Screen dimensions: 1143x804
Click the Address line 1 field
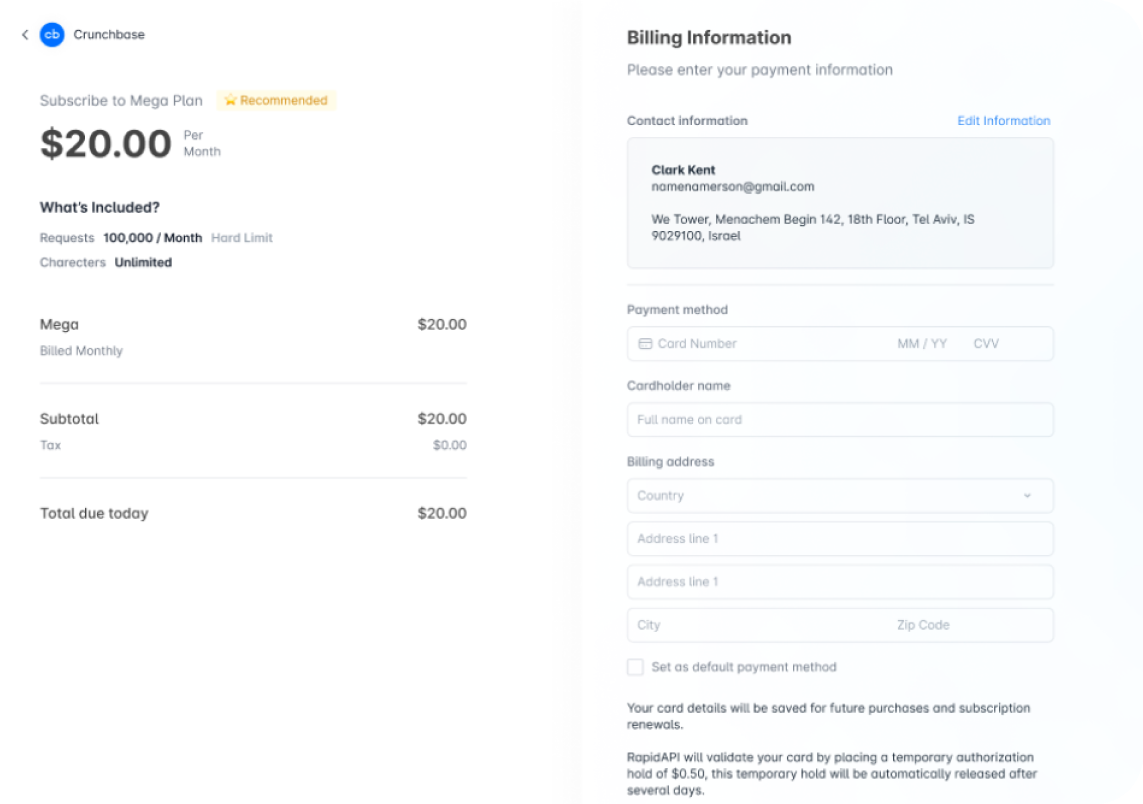pos(839,538)
